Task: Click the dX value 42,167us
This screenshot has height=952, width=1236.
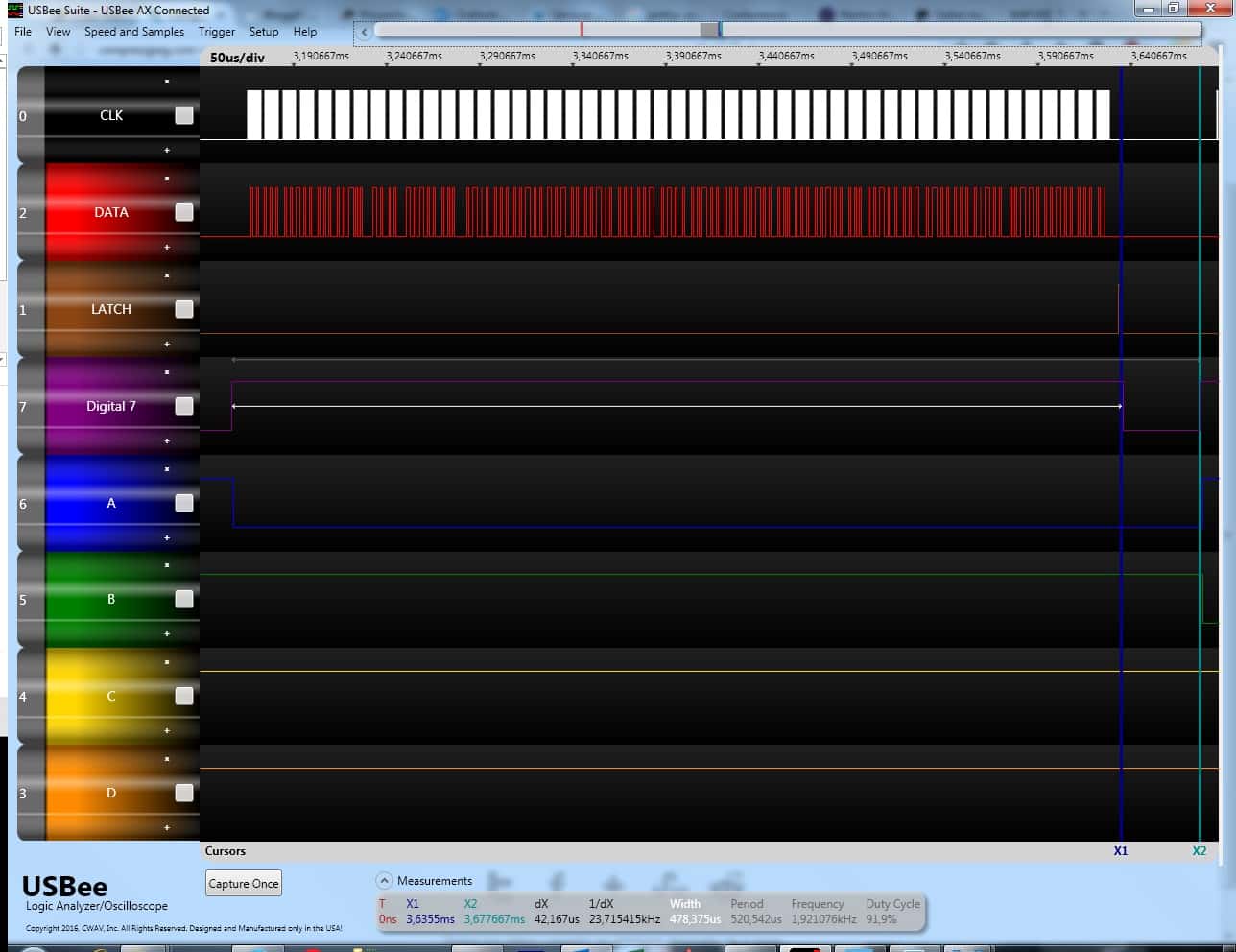Action: pos(557,919)
